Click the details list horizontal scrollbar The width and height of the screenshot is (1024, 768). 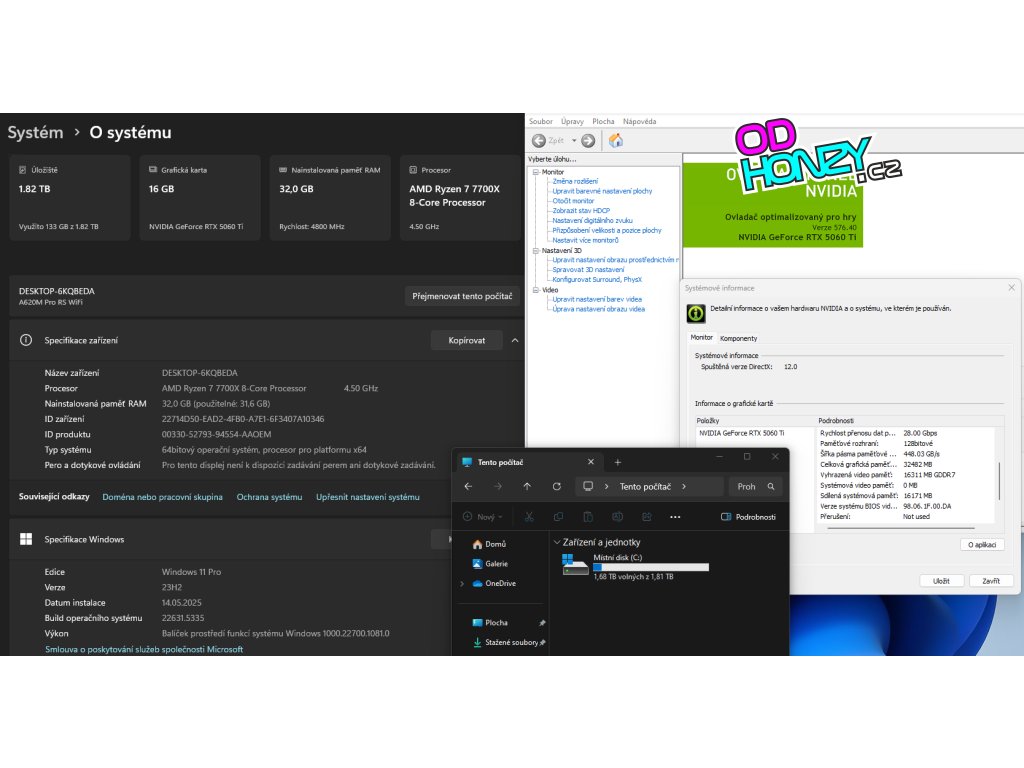click(901, 527)
